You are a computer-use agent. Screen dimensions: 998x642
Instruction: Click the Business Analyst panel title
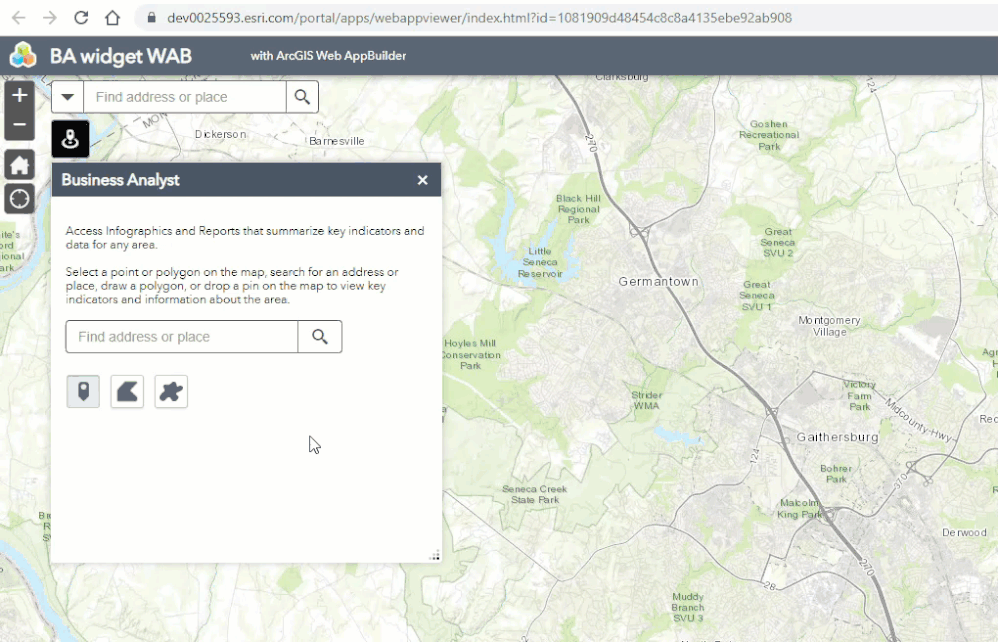tap(120, 180)
